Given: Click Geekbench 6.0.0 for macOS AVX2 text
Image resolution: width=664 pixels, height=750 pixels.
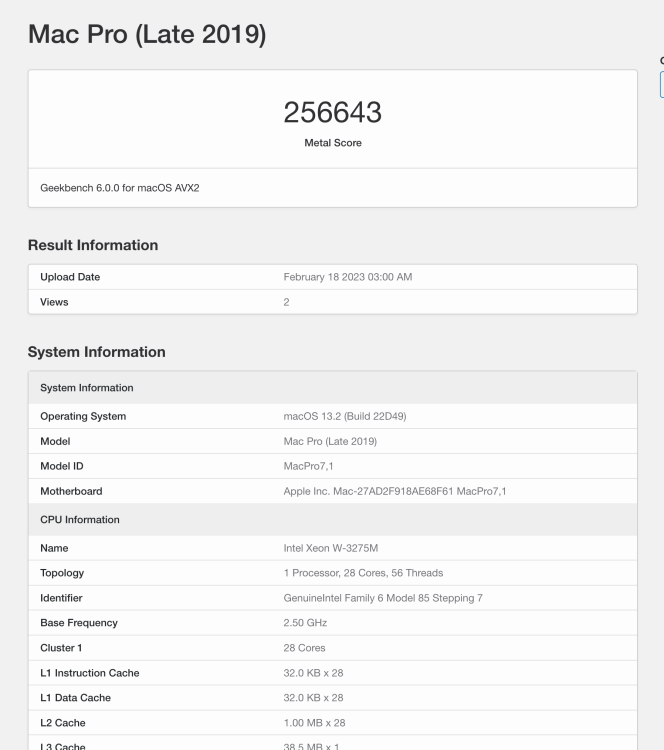Looking at the screenshot, I should point(120,188).
